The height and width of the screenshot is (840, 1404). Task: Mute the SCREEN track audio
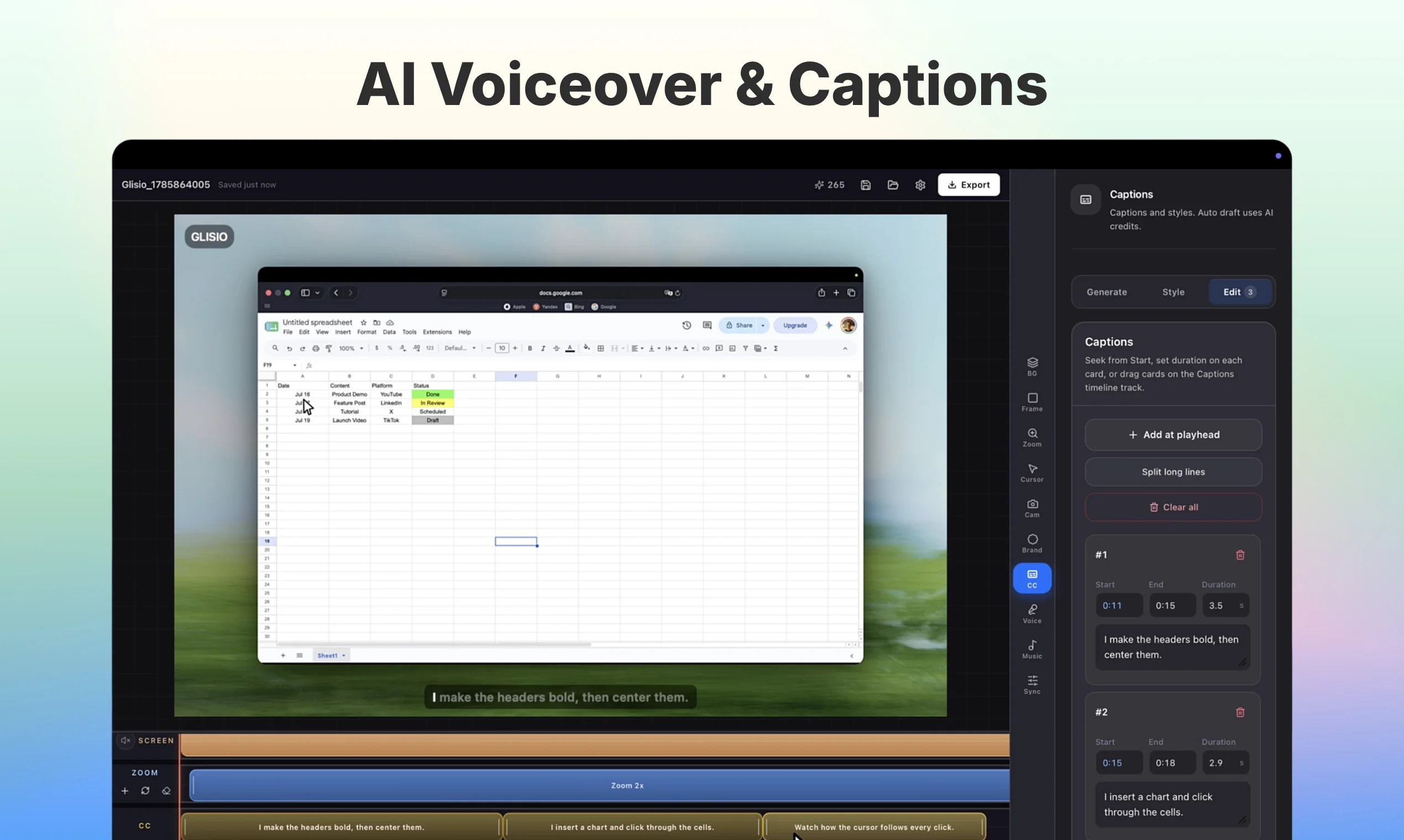[125, 740]
